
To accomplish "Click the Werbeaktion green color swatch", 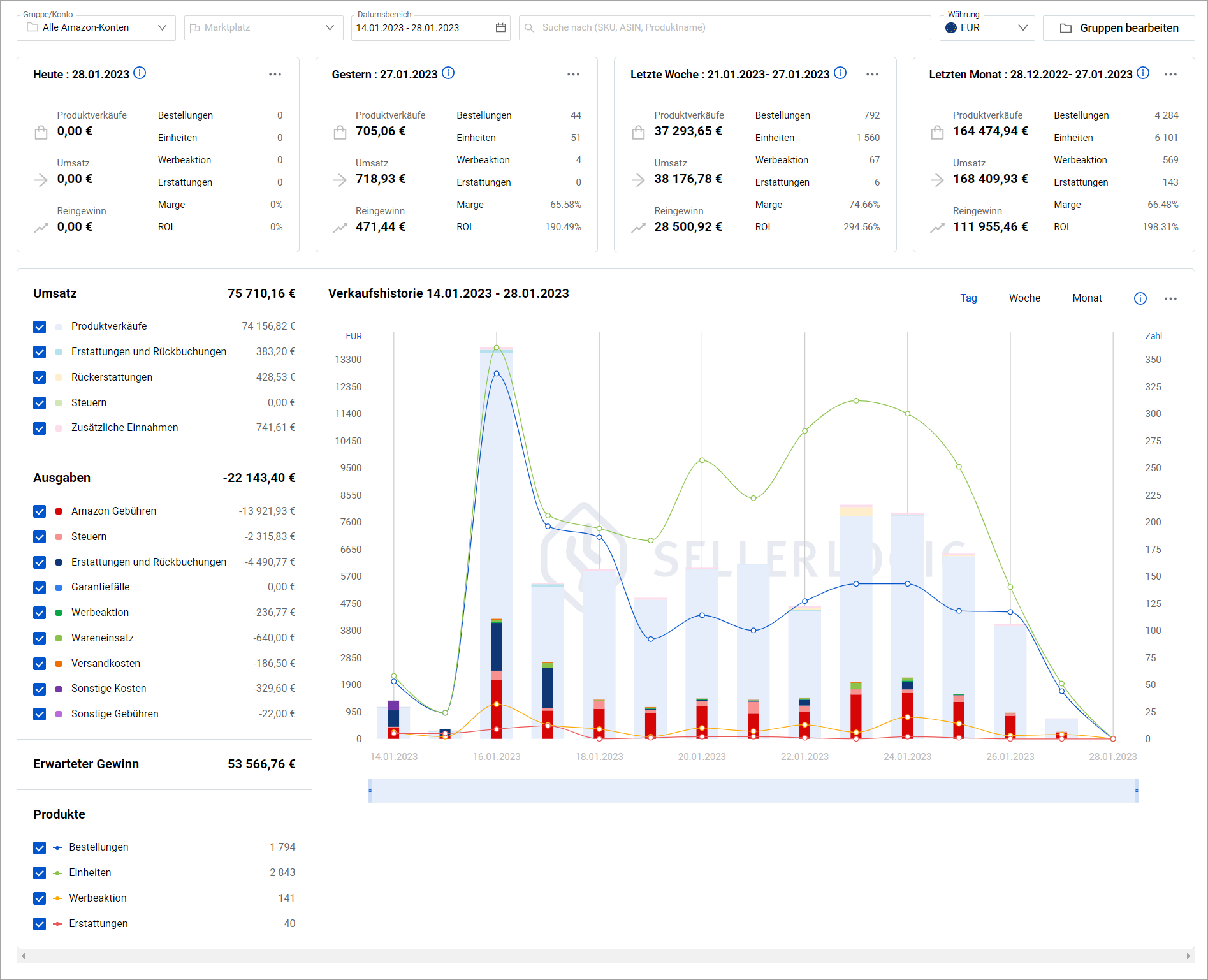I will click(x=59, y=613).
